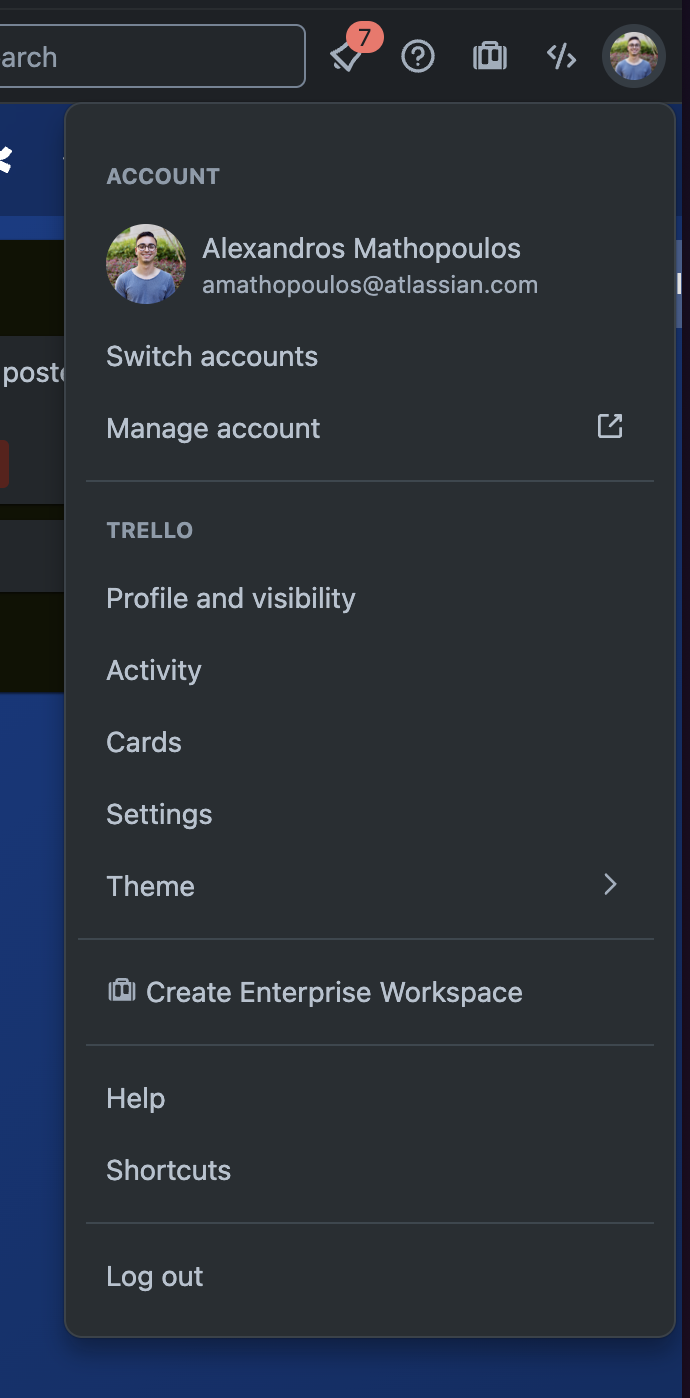Open the external link icon next to Manage account
The image size is (690, 1398).
pyautogui.click(x=610, y=425)
